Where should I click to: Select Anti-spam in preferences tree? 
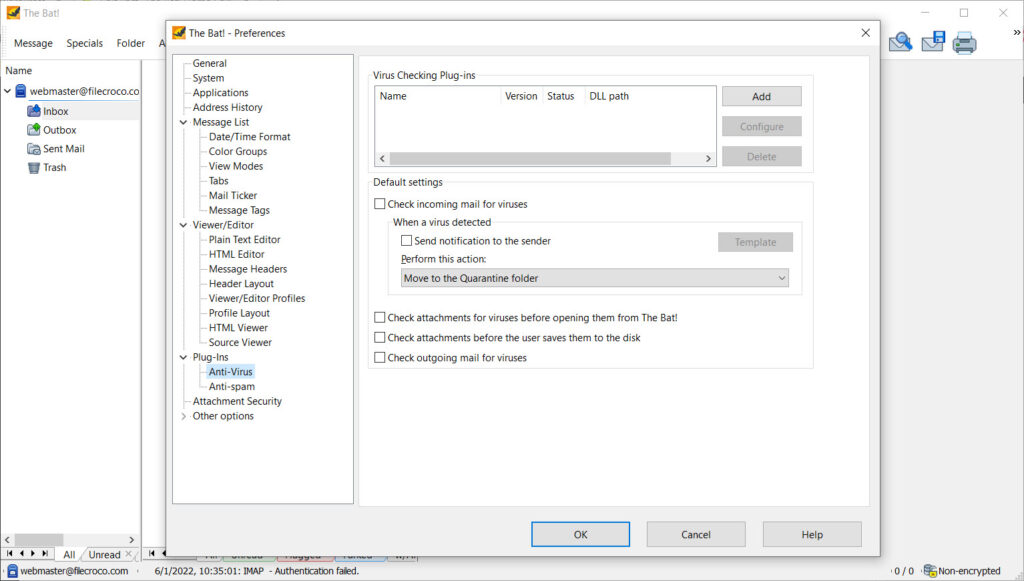coord(232,386)
